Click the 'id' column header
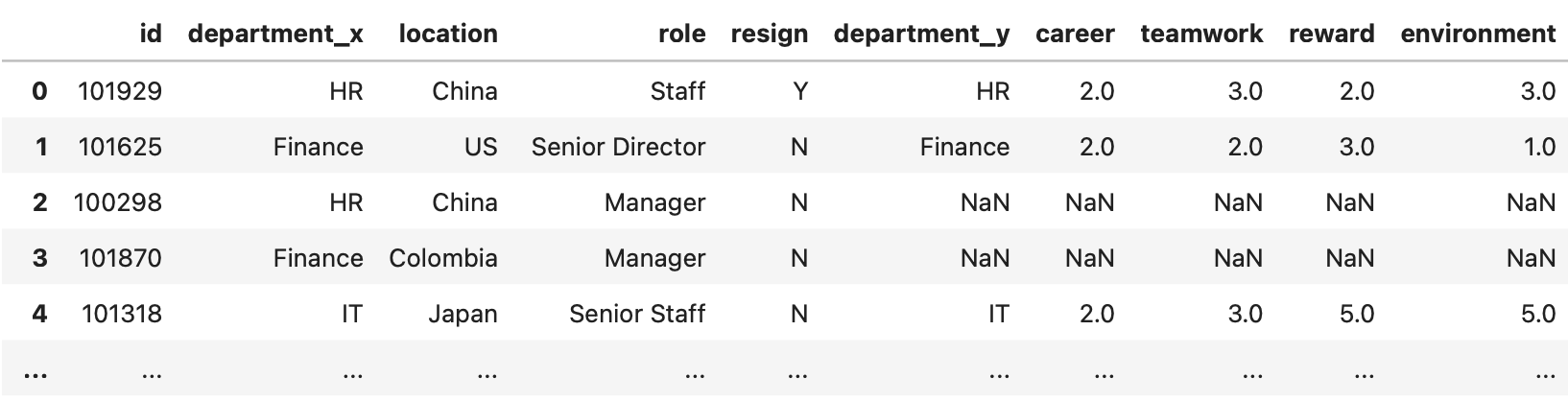This screenshot has height=401, width=1568. point(151,35)
